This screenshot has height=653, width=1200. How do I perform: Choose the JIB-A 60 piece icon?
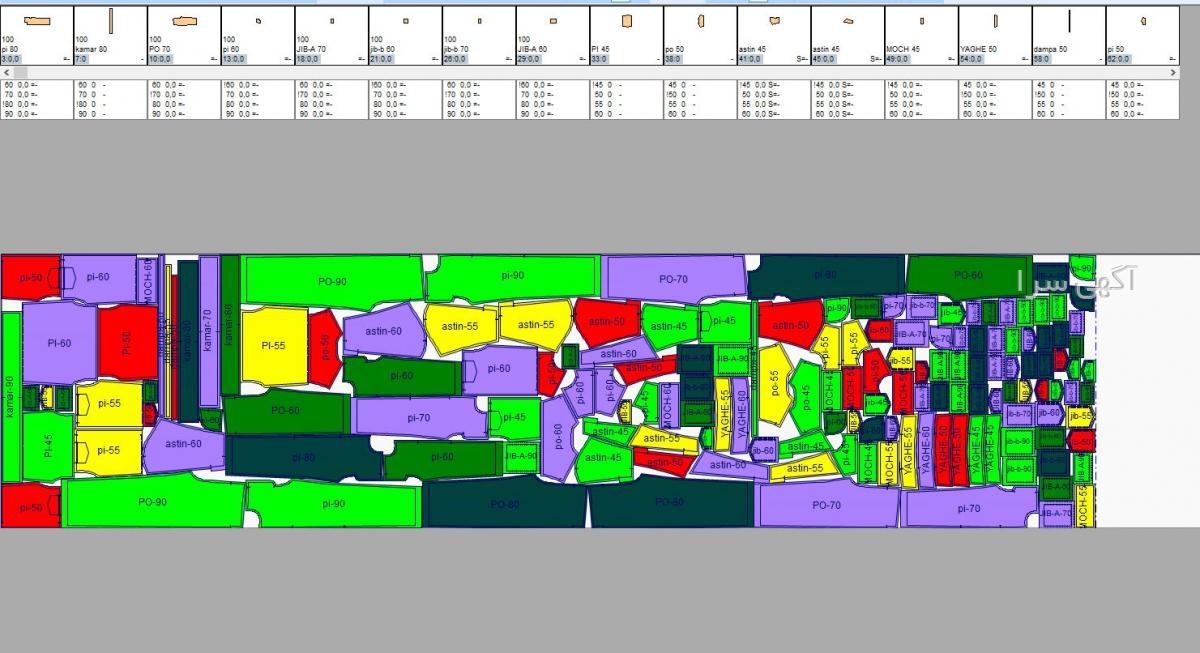pyautogui.click(x=553, y=21)
